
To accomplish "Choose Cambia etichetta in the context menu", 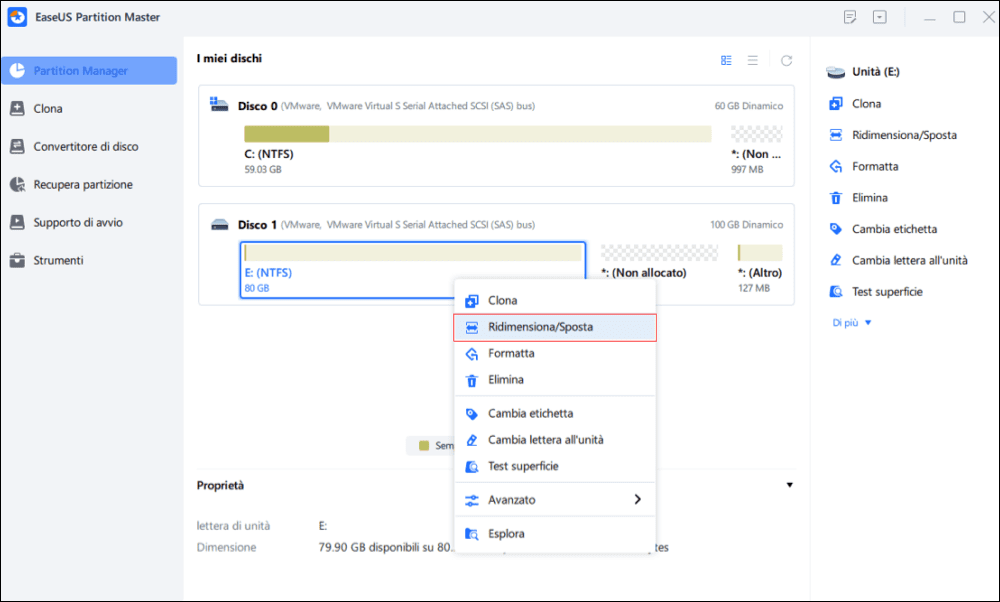I will [555, 413].
